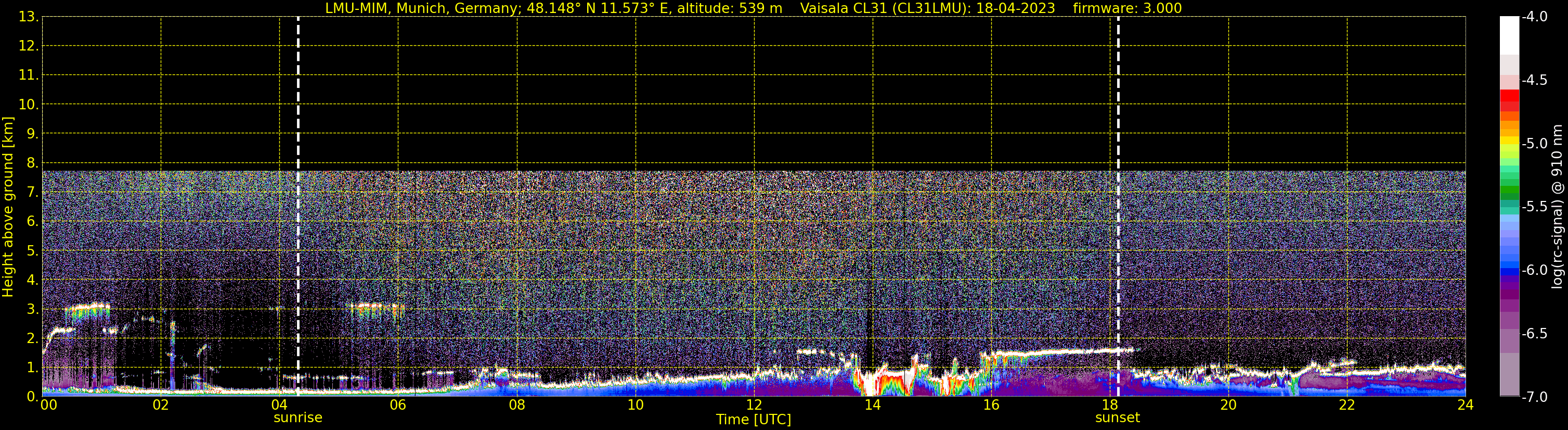Click the '4.' height axis tick
Viewport: 1568px width, 430px height.
click(x=33, y=280)
